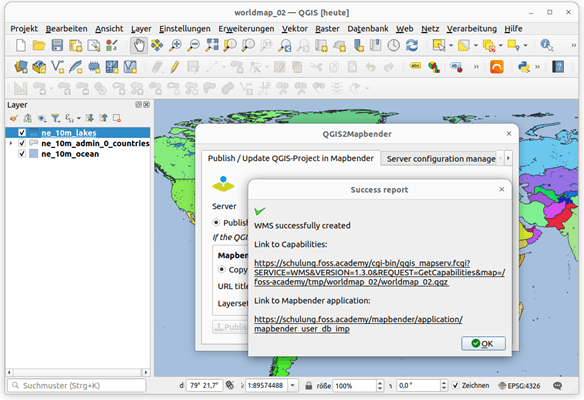584x400 pixels.
Task: Click the Suchmuster locator search field
Action: (x=77, y=385)
